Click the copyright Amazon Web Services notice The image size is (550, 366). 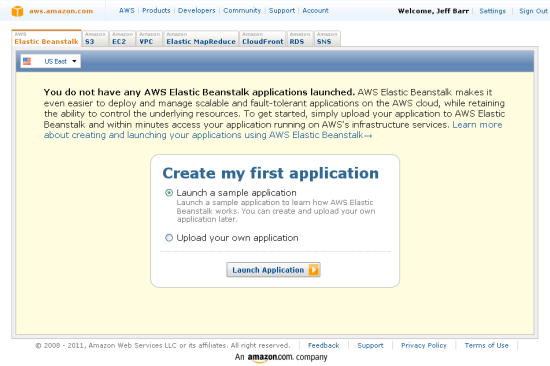pos(163,345)
